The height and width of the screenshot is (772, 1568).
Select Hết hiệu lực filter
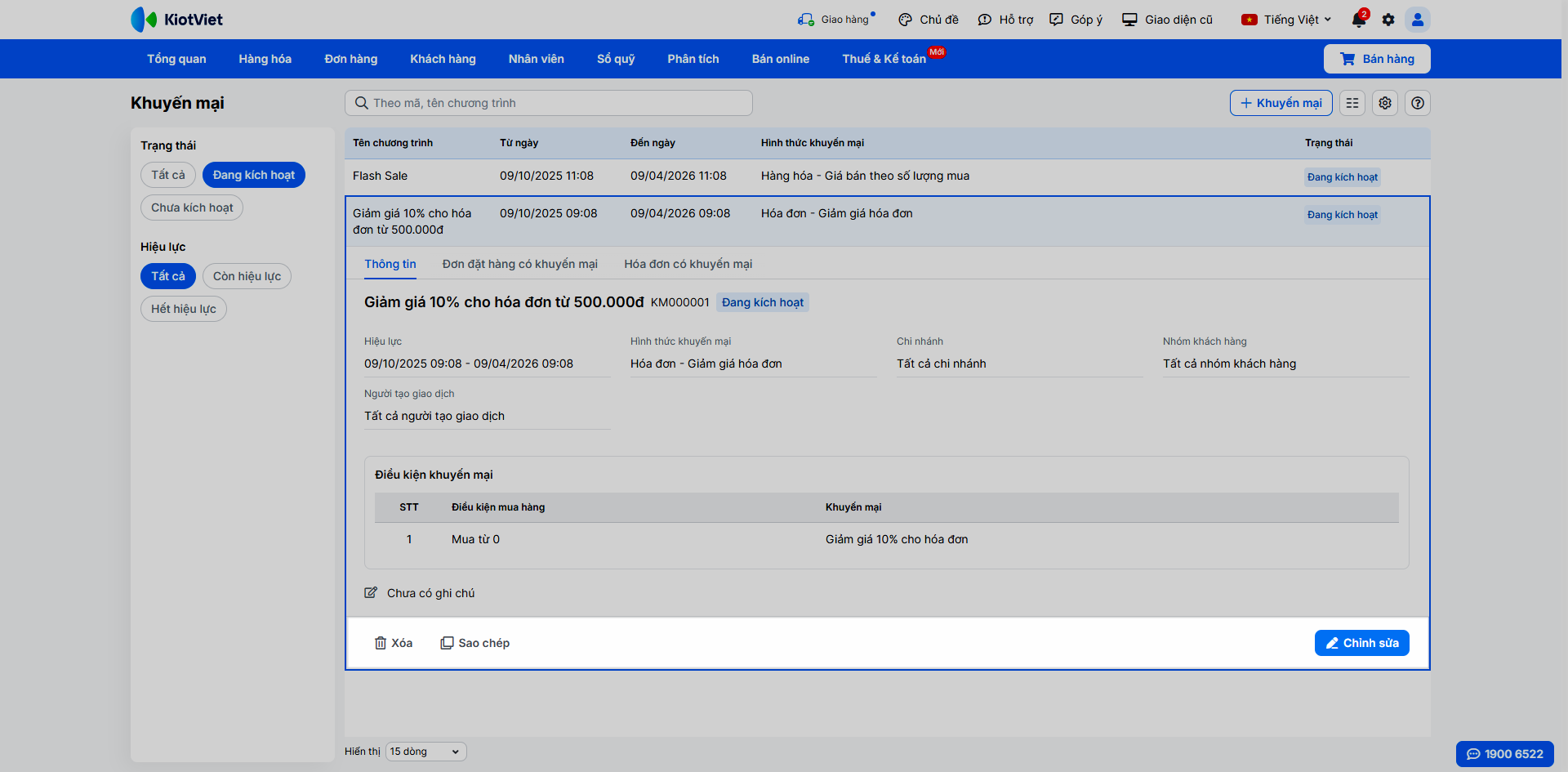click(x=184, y=309)
